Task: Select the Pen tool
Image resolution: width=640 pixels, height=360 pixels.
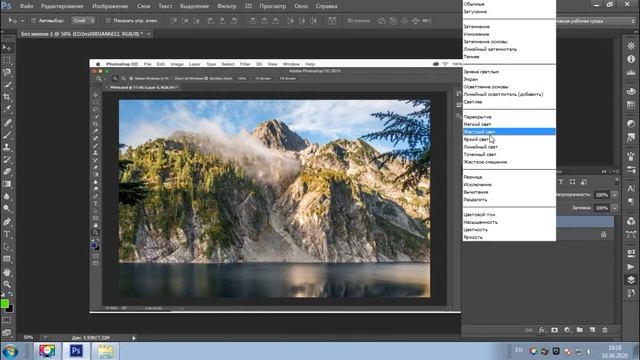Action: (x=7, y=222)
